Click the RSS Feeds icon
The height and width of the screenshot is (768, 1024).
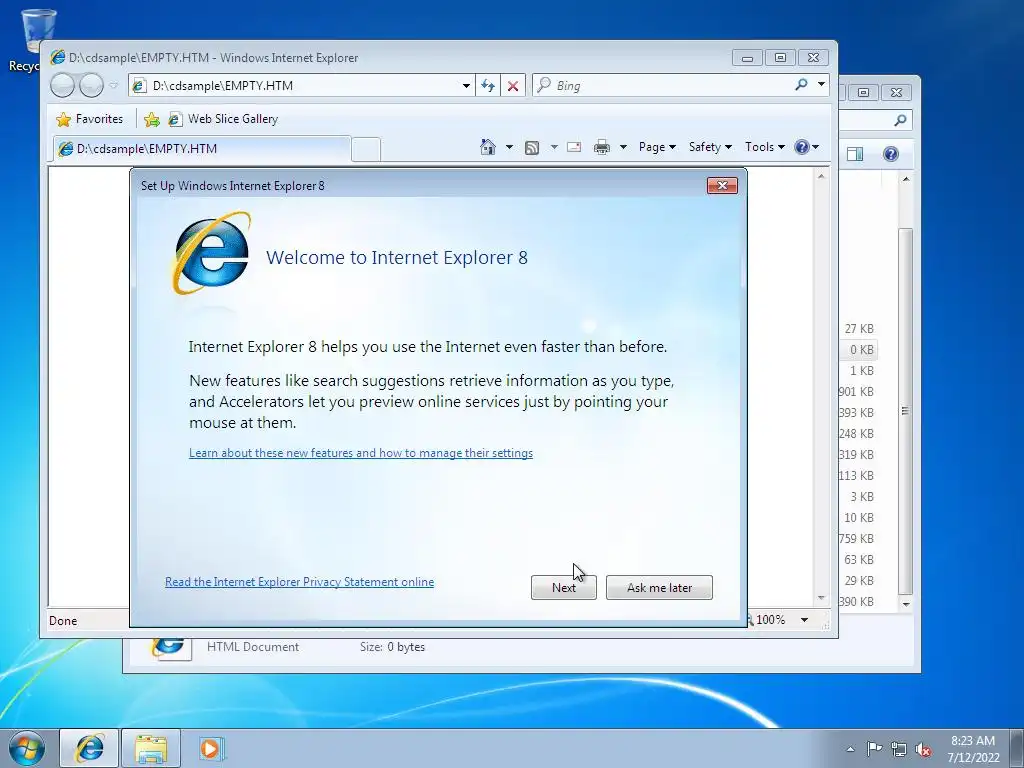[x=532, y=148]
